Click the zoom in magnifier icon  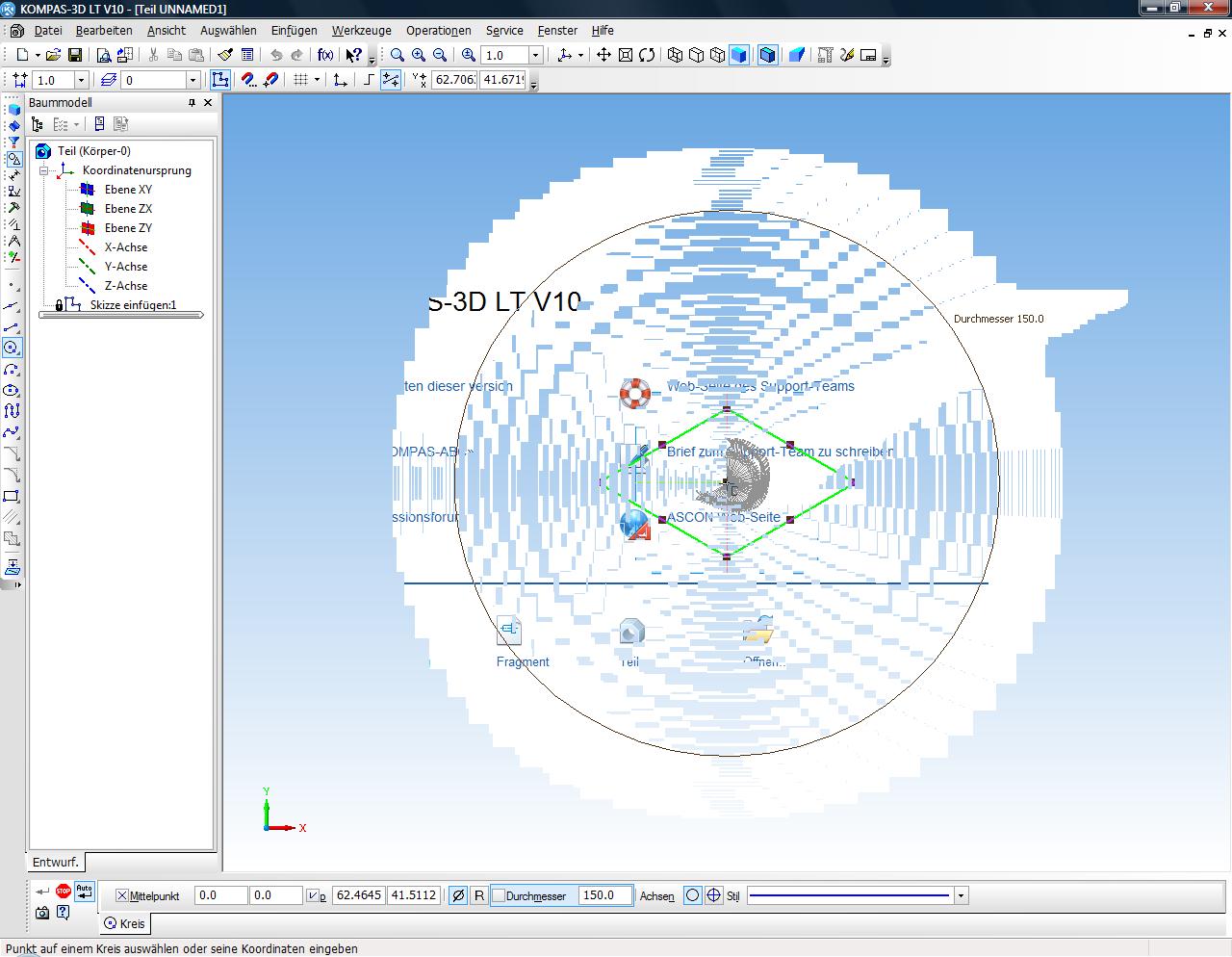(419, 55)
